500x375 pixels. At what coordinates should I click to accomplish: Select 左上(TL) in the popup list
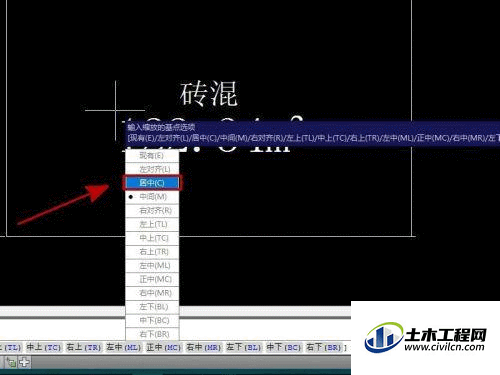pyautogui.click(x=152, y=224)
